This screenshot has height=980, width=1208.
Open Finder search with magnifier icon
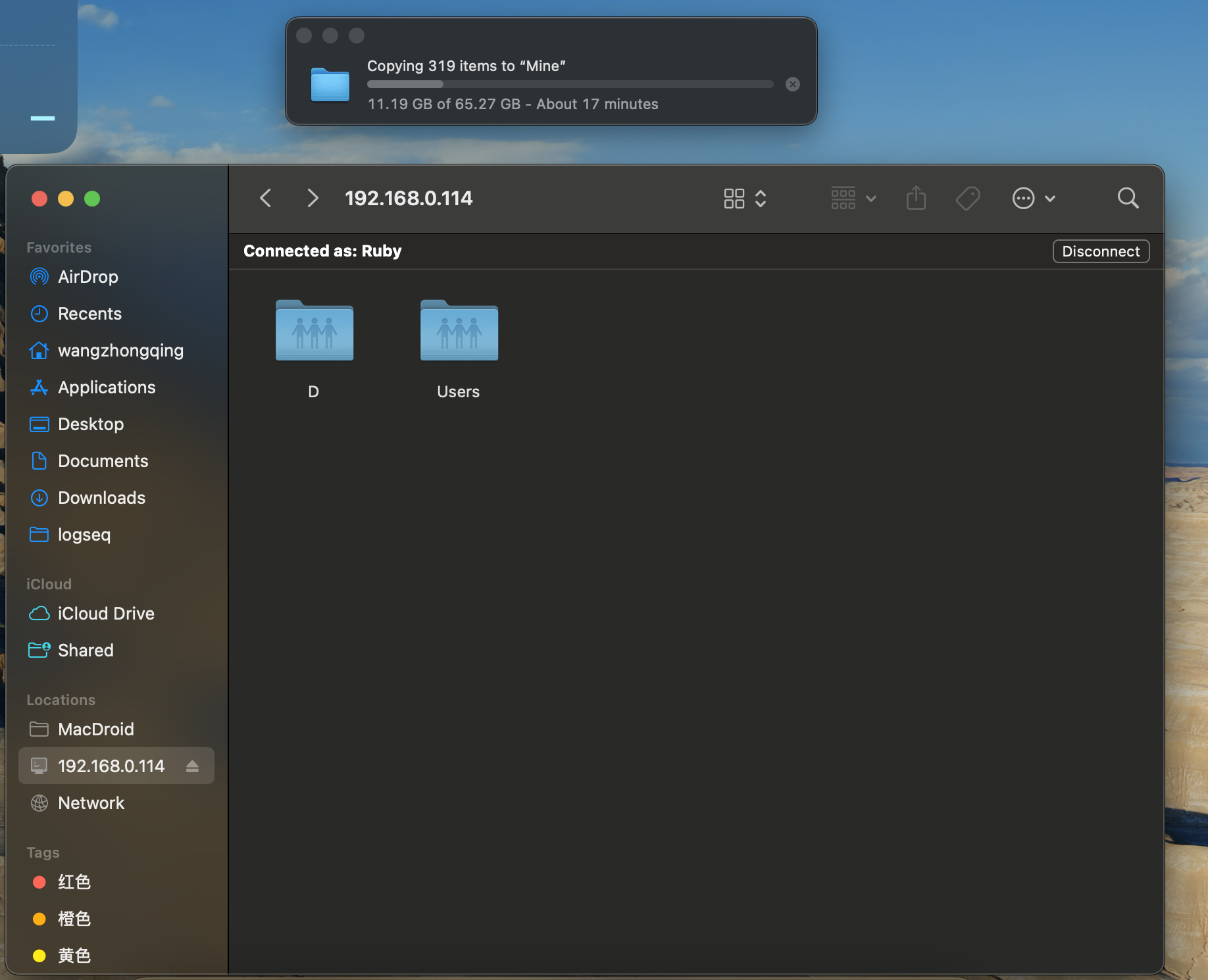1128,198
